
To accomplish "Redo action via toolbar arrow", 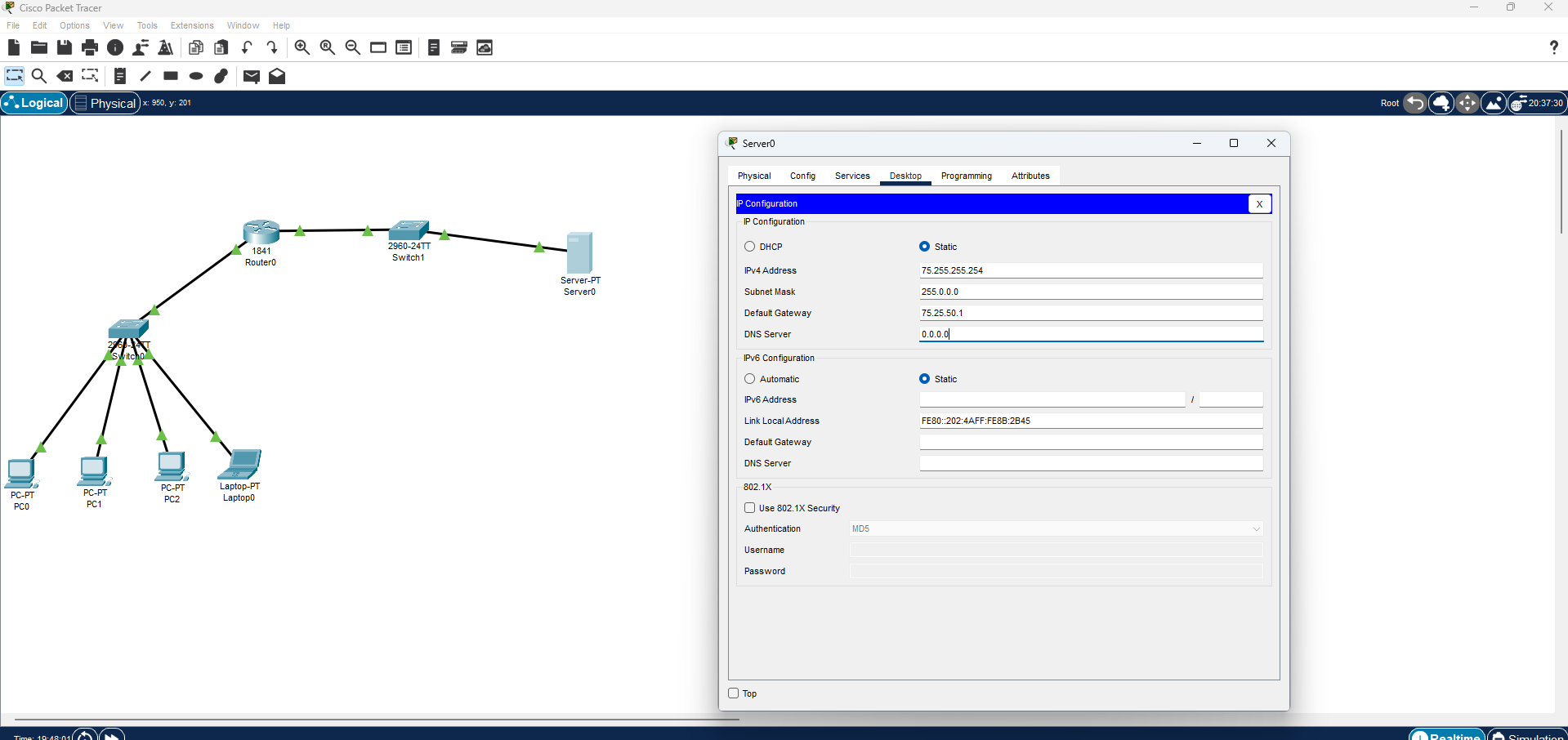I will (272, 47).
